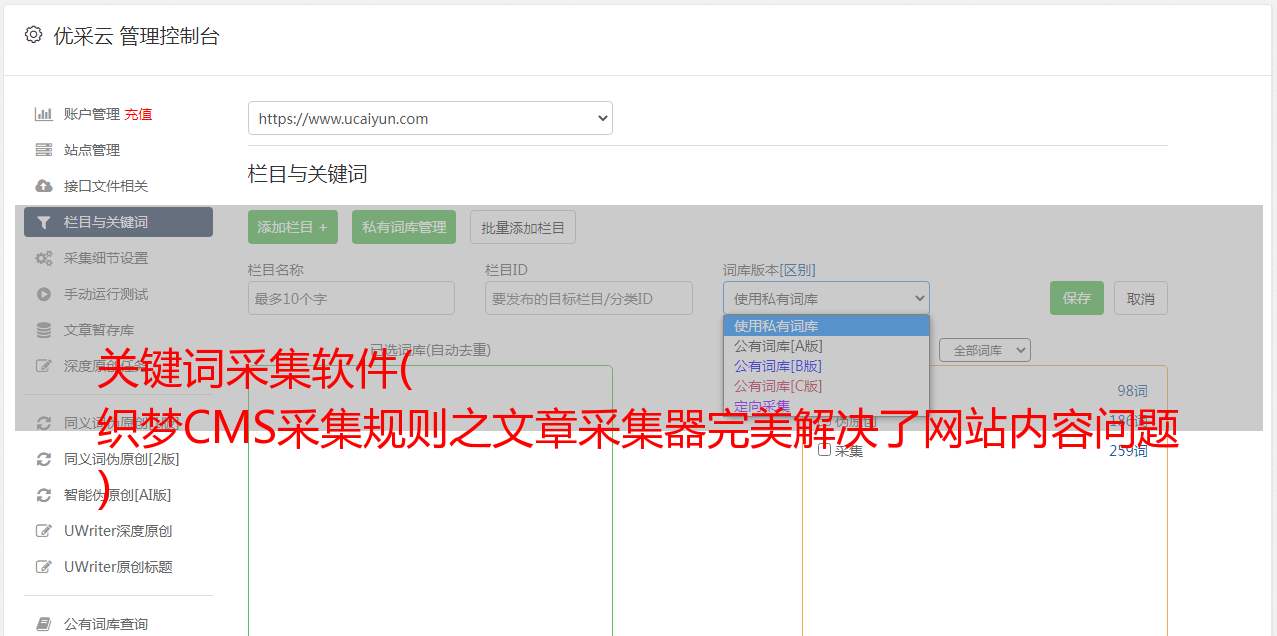Click the 词库版本[区别] label

point(769,270)
